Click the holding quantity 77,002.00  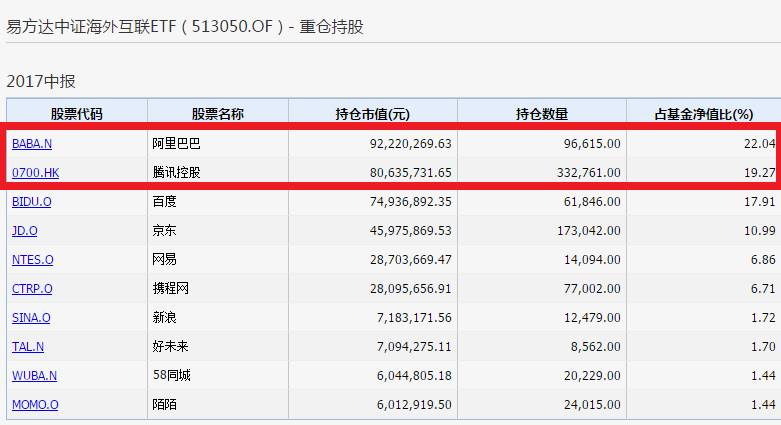click(x=592, y=288)
